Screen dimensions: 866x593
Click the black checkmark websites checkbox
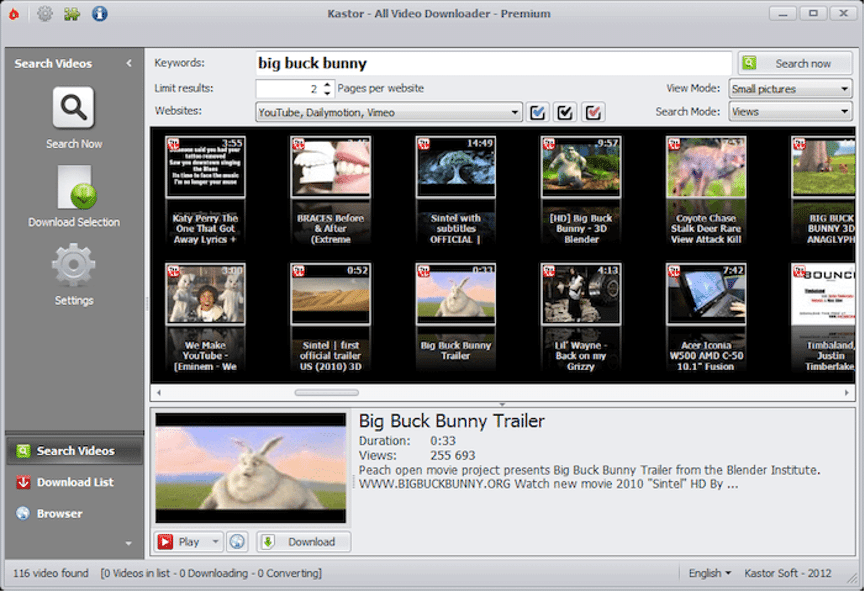point(565,112)
